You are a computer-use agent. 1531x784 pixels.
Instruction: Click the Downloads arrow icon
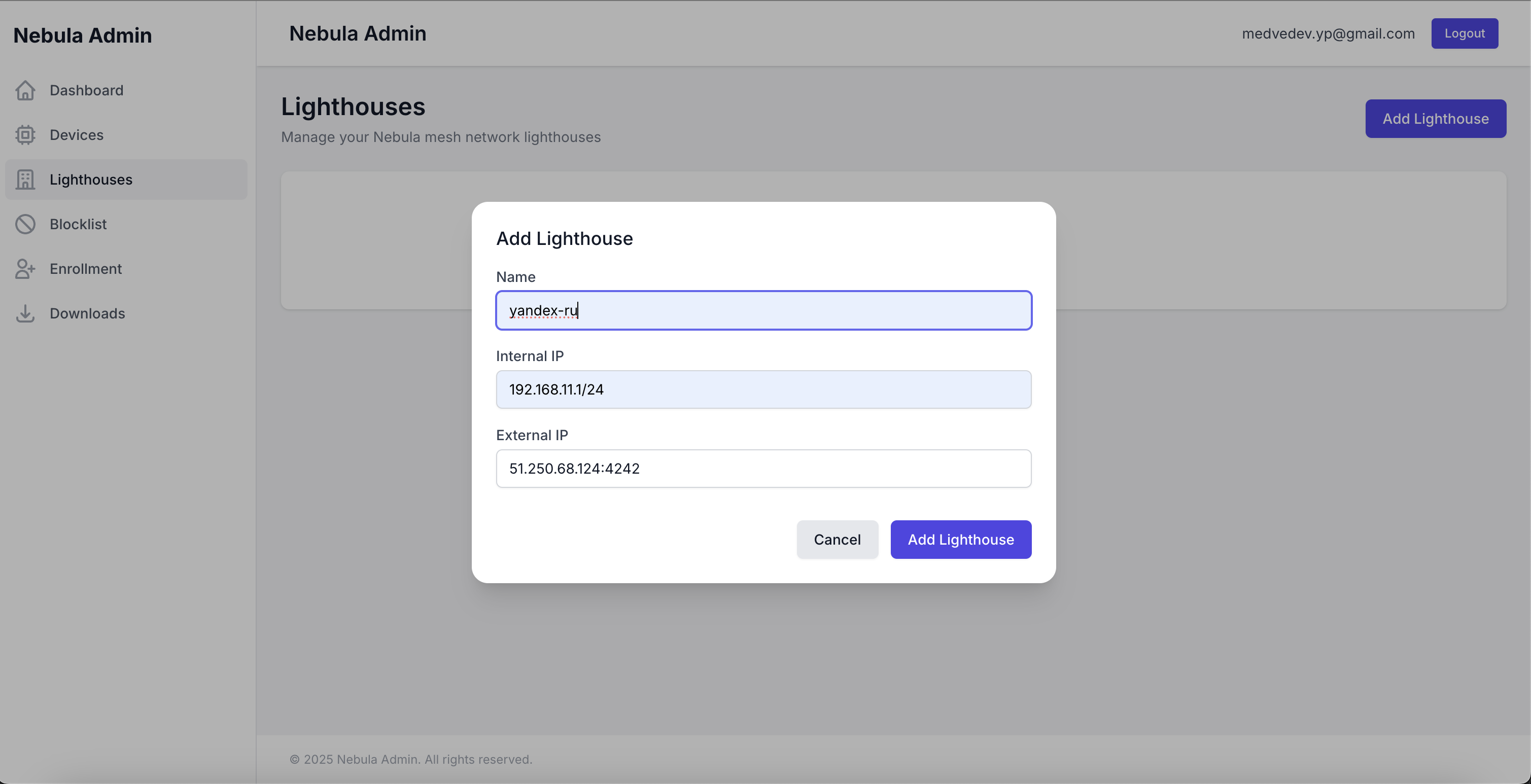pos(25,313)
